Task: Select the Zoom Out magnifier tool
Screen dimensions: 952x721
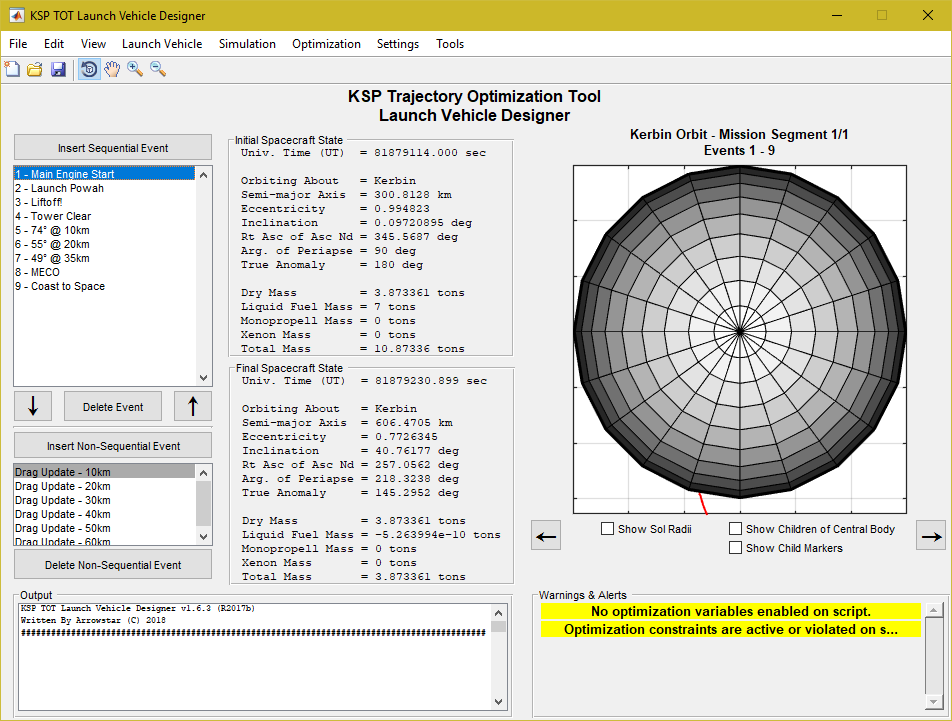Action: click(158, 69)
